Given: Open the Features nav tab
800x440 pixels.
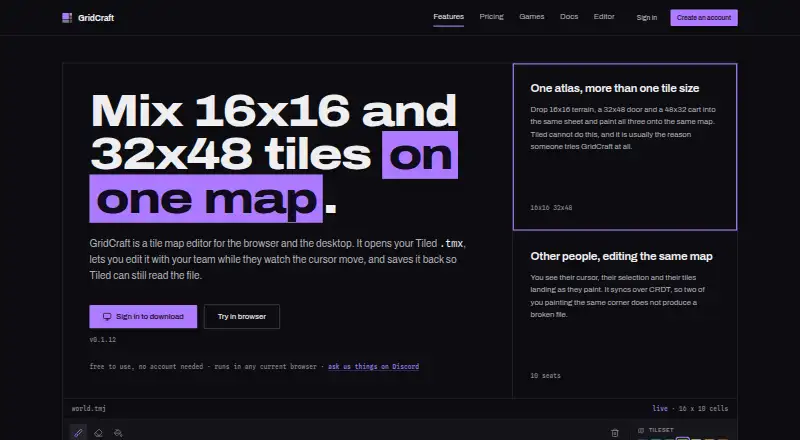Looking at the screenshot, I should click(448, 17).
